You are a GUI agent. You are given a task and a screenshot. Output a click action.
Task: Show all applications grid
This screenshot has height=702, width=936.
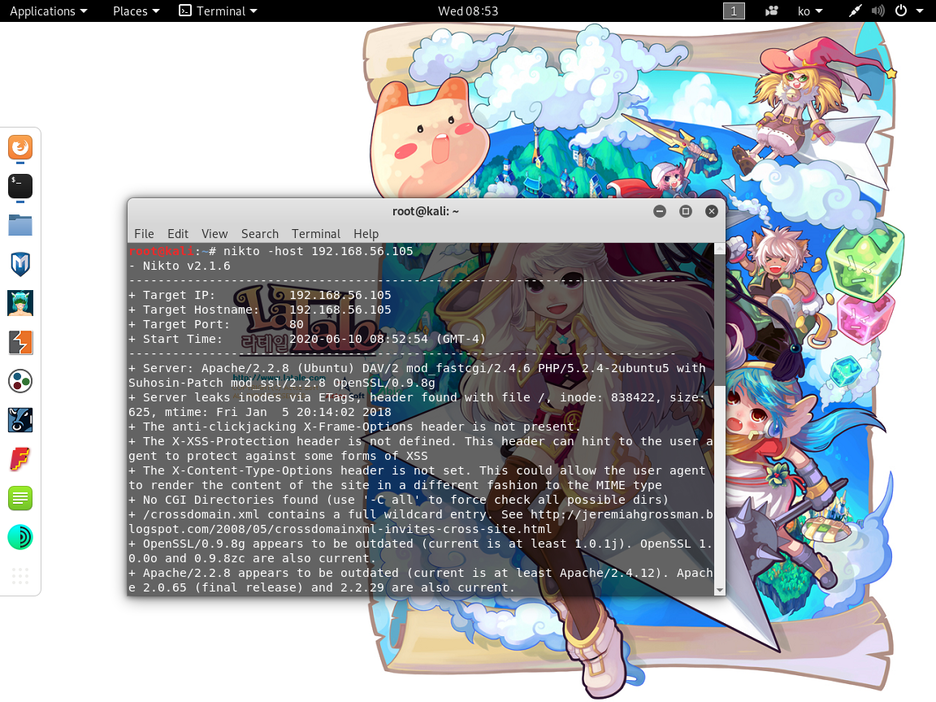(x=20, y=576)
